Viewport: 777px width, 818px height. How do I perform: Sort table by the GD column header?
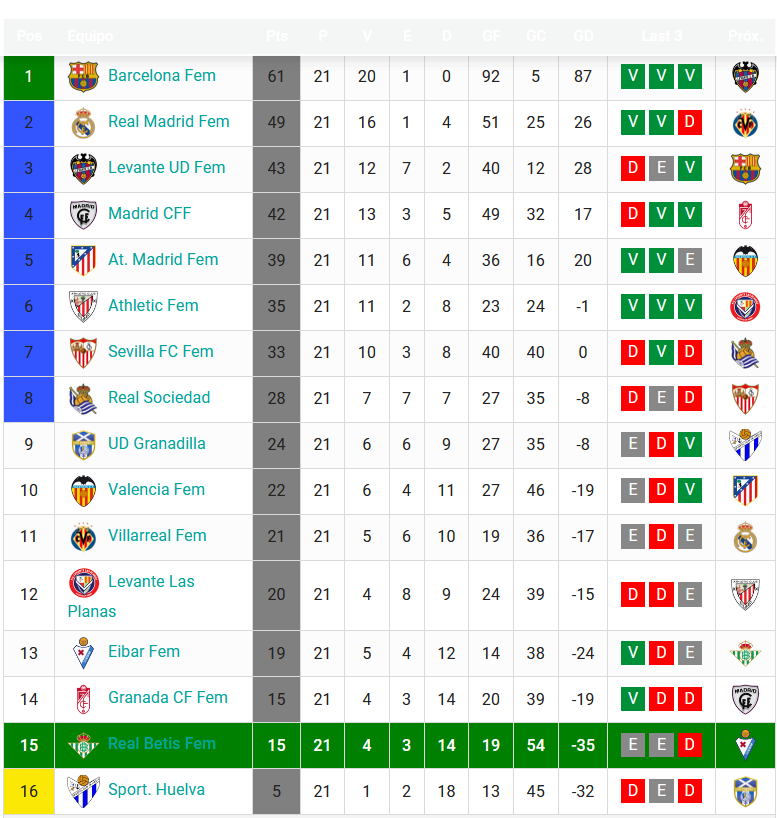tap(583, 36)
